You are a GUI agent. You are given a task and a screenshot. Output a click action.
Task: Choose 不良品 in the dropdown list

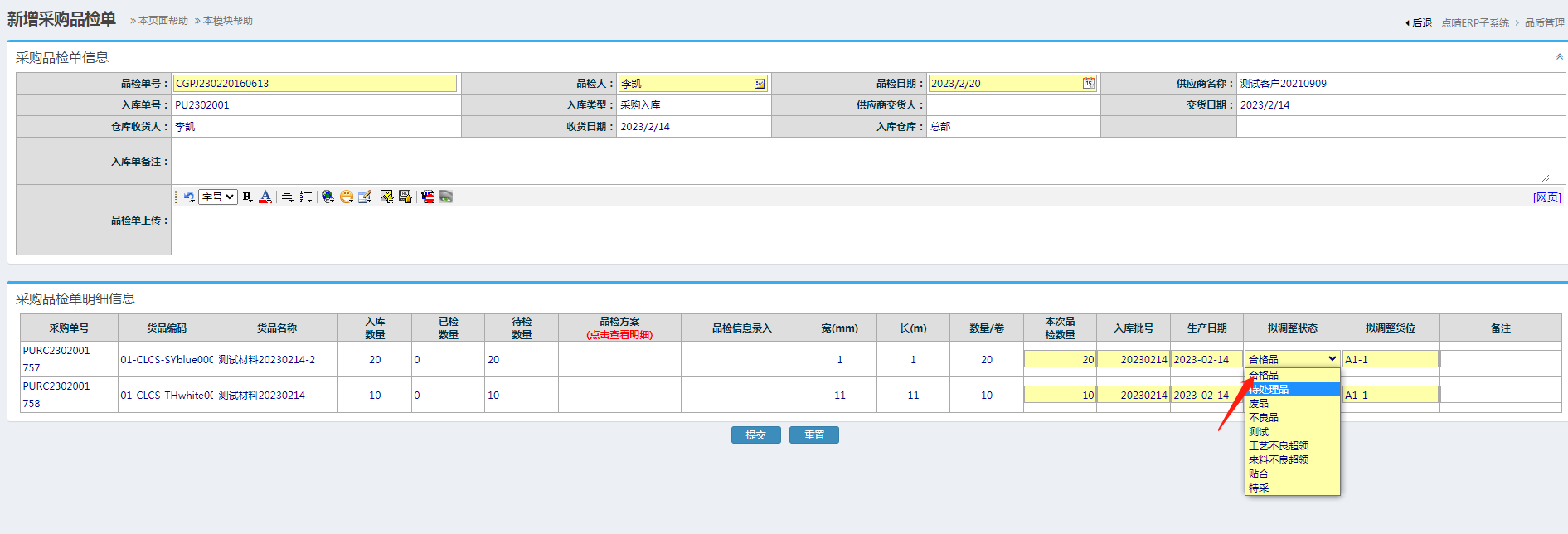(x=1264, y=418)
